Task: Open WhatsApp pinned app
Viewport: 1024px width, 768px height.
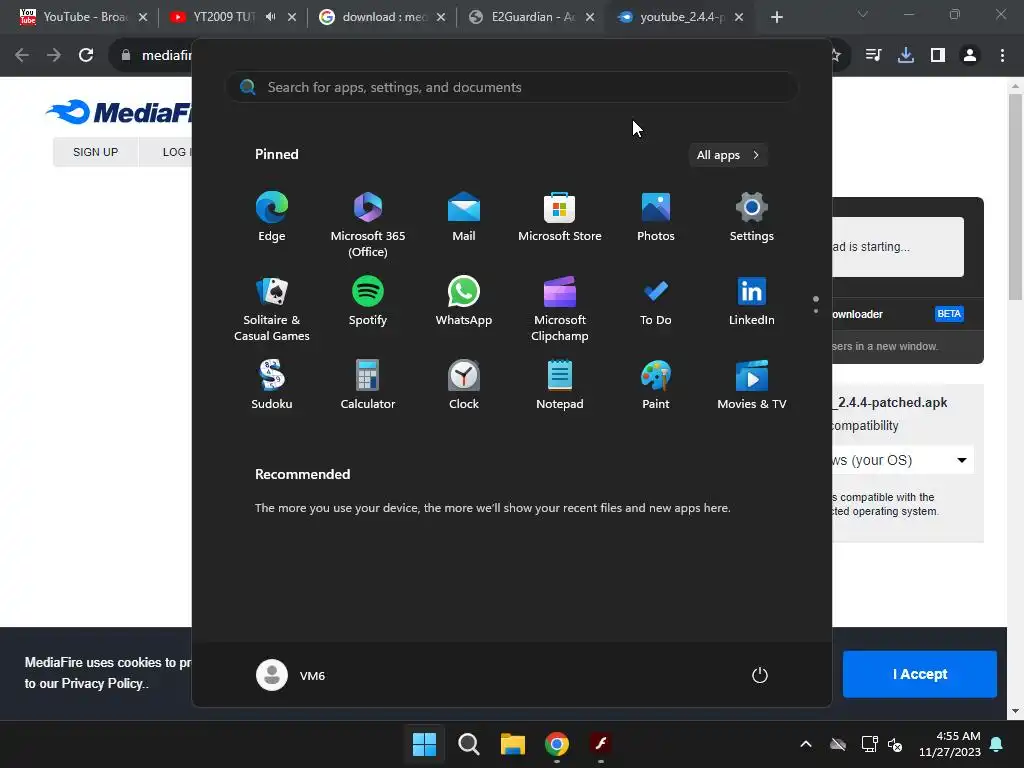Action: pyautogui.click(x=464, y=301)
